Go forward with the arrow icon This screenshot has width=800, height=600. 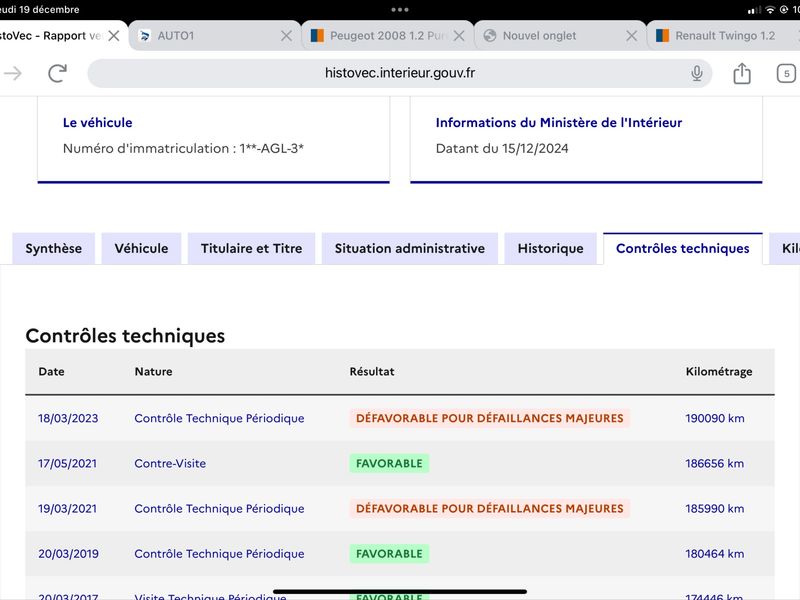[x=13, y=73]
